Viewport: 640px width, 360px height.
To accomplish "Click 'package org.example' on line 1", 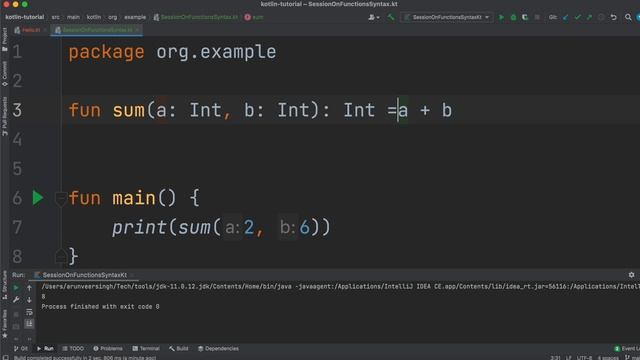I will (172, 52).
